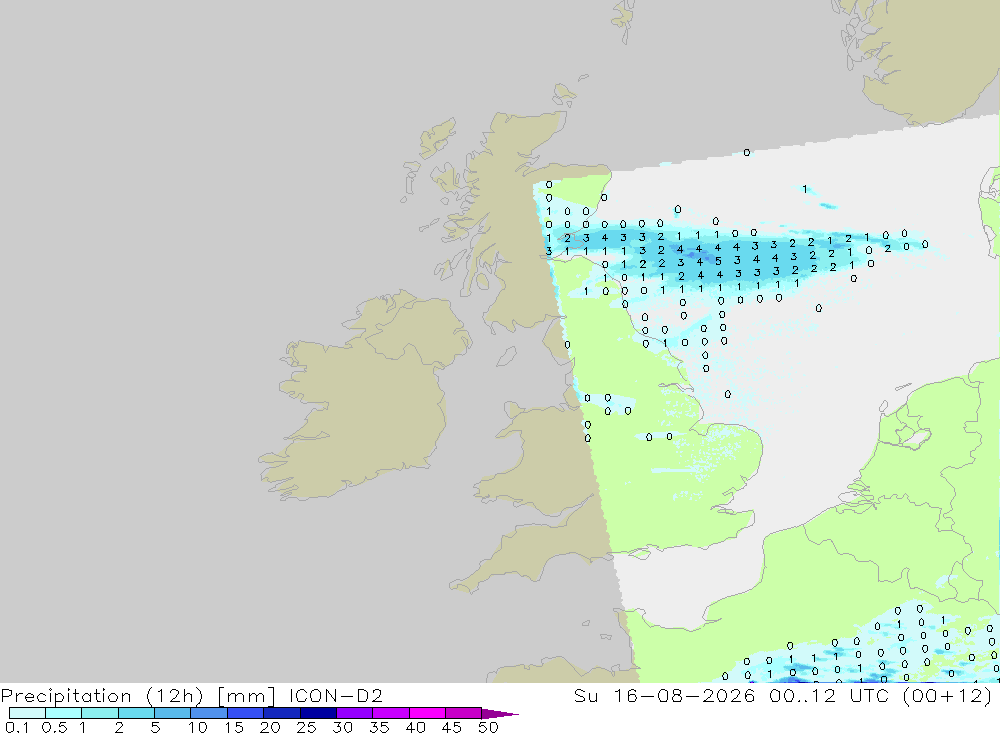
Task: Select the legend swatch between 0.1 and 0.5
Action: (27, 713)
